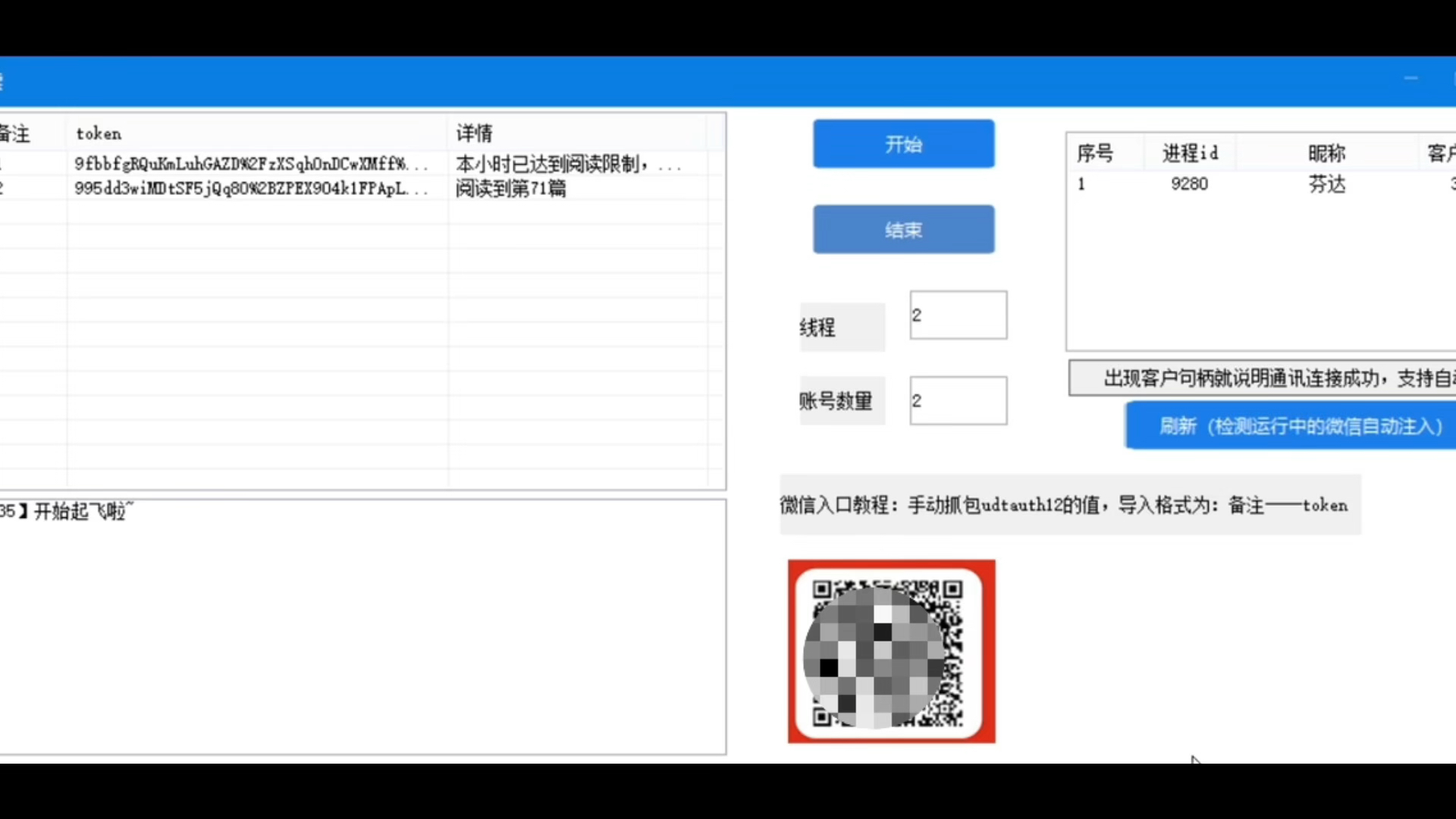The image size is (1456, 819).
Task: Select token row starting with 995dd3wiMD
Action: [x=251, y=188]
